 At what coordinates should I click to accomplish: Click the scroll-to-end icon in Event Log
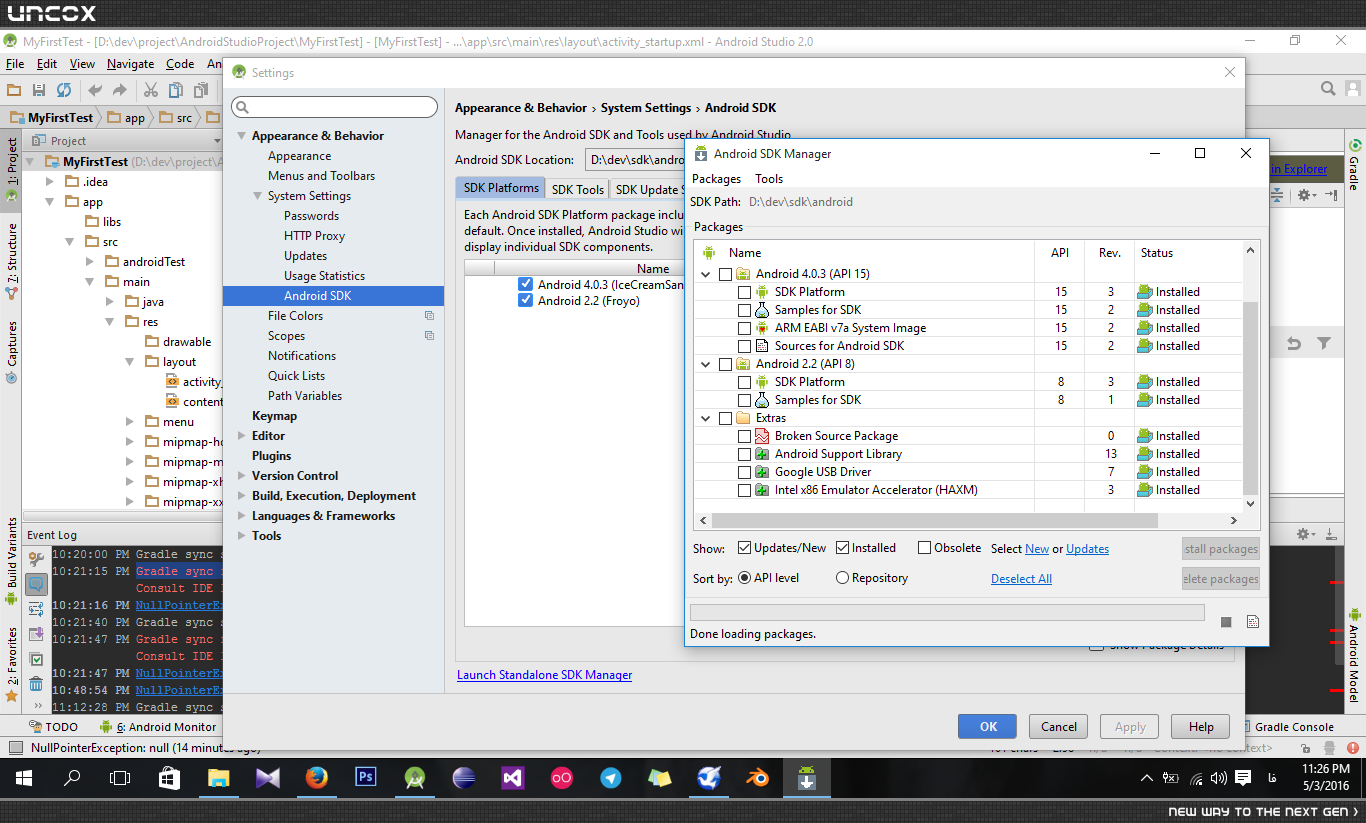click(x=36, y=634)
